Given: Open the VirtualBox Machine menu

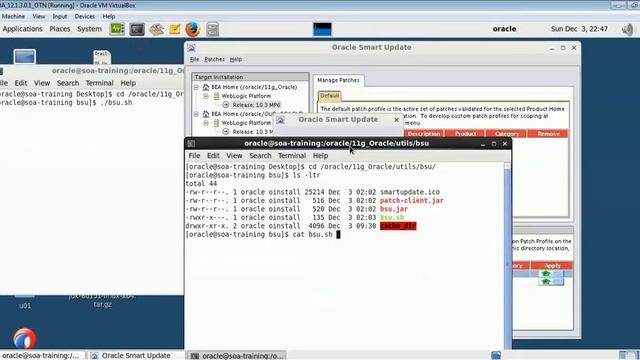Looking at the screenshot, I should click(x=13, y=16).
